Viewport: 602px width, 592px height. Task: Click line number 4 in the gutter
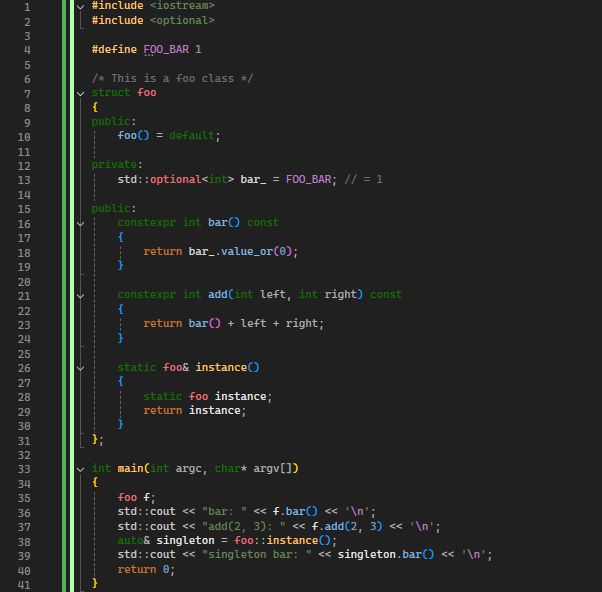coord(26,49)
